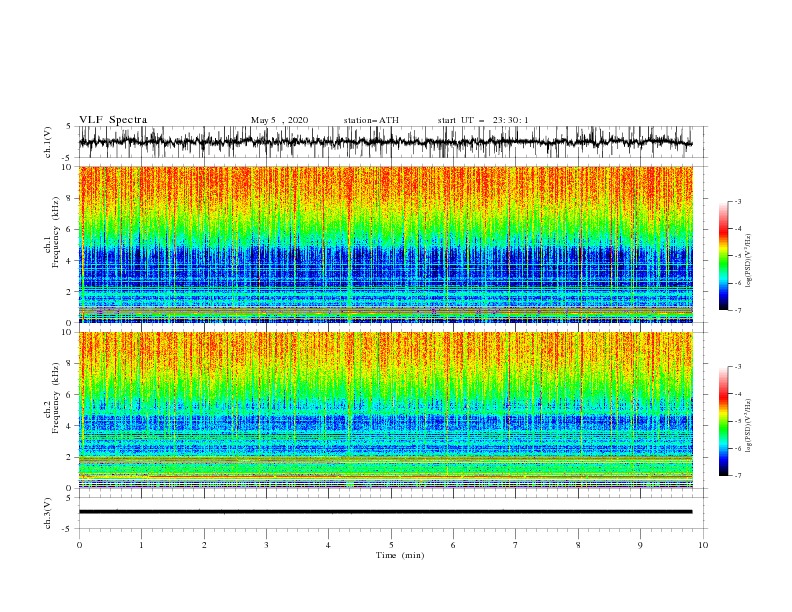Click the "ch.3(V)" axis label

48,513
